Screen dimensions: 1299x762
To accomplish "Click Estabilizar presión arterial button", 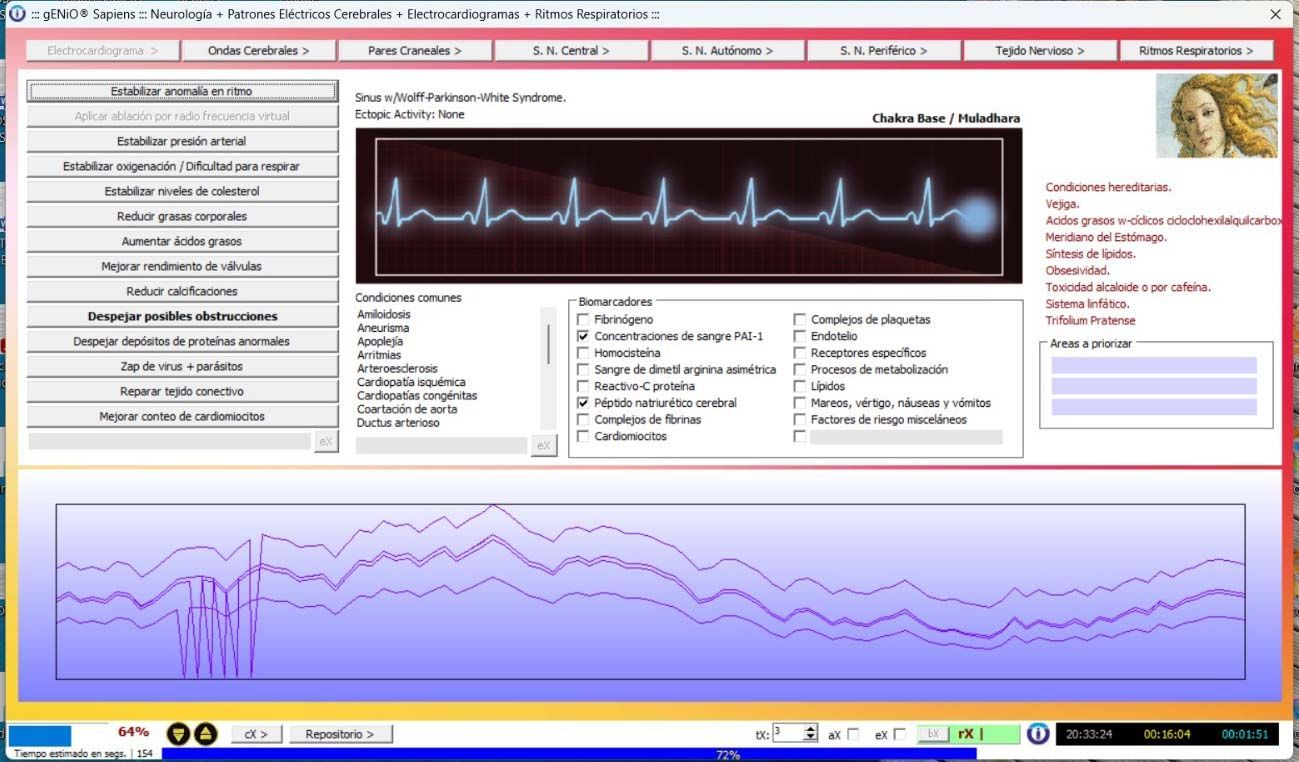I will pyautogui.click(x=181, y=141).
